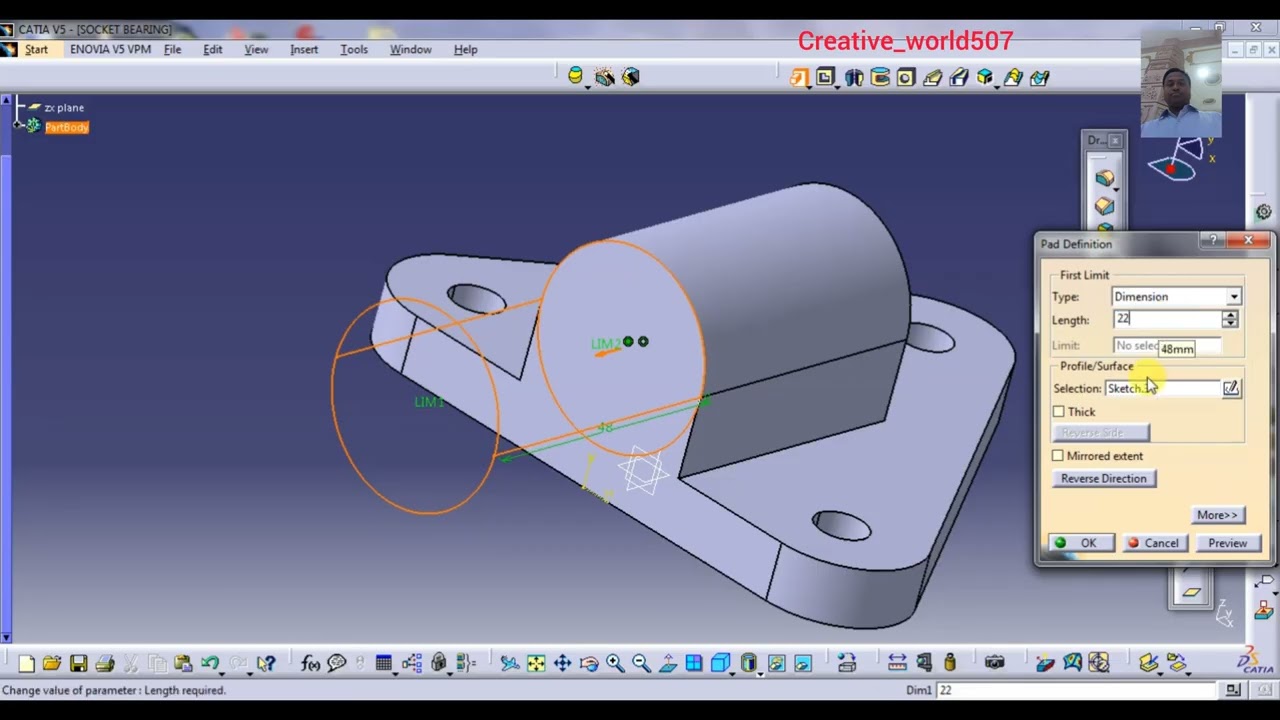1280x720 pixels.
Task: Select the PartBody node in tree
Action: 66,127
